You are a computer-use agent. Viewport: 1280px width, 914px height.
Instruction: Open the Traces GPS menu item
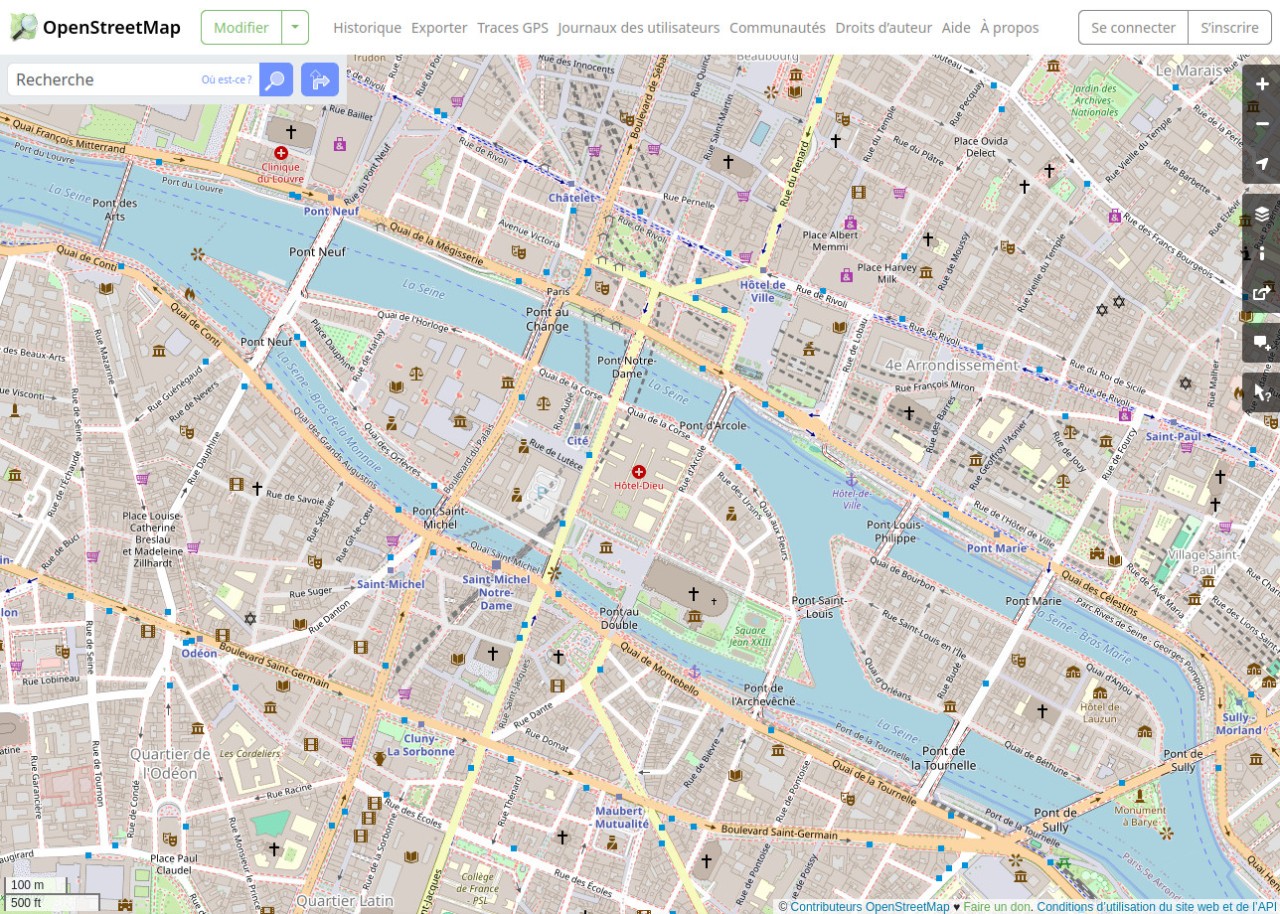(513, 27)
